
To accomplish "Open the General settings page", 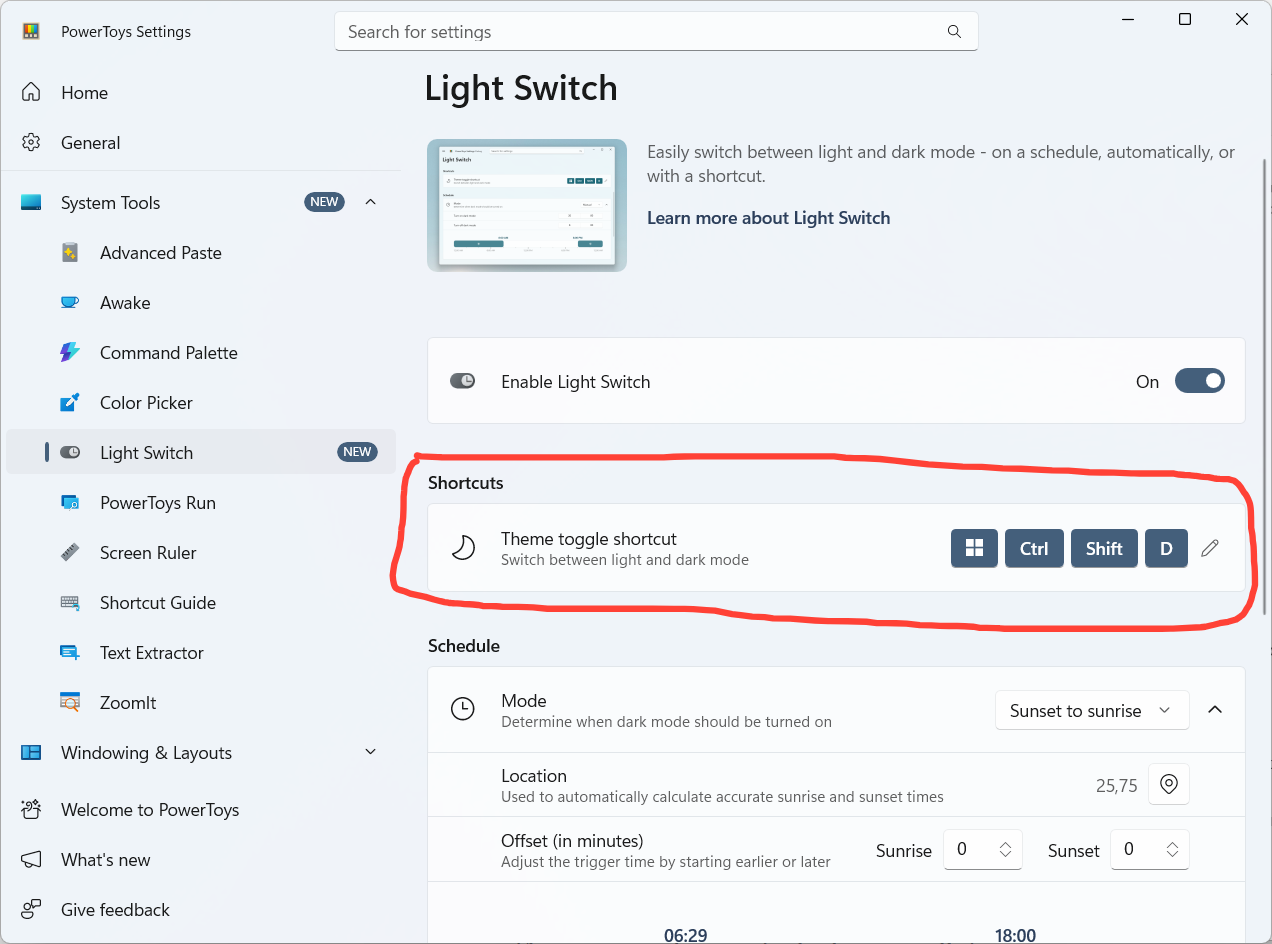I will coord(90,143).
